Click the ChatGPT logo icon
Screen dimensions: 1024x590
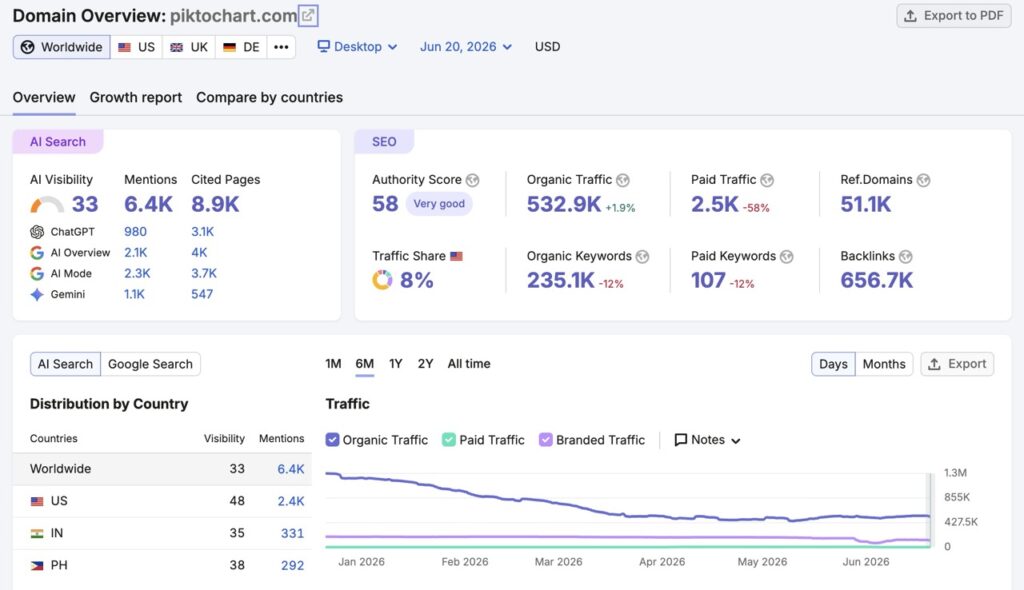(x=37, y=232)
